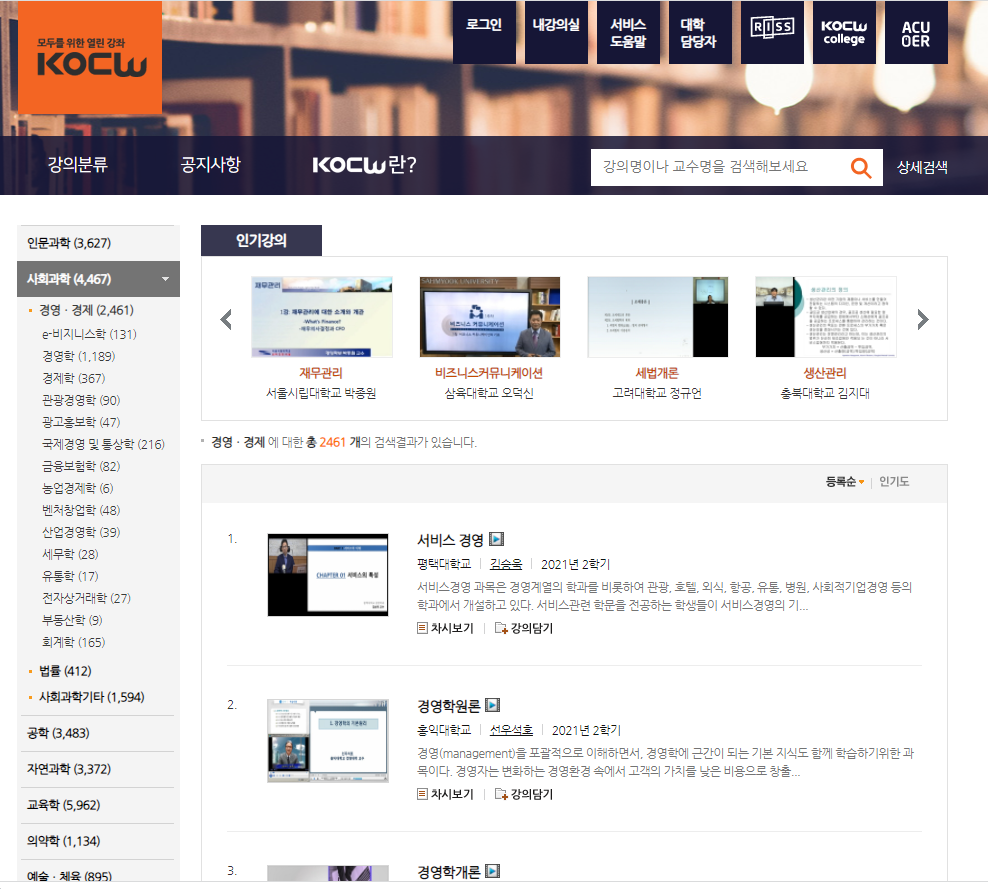Open the 강의분류 navigation menu
The width and height of the screenshot is (988, 889).
click(x=78, y=165)
